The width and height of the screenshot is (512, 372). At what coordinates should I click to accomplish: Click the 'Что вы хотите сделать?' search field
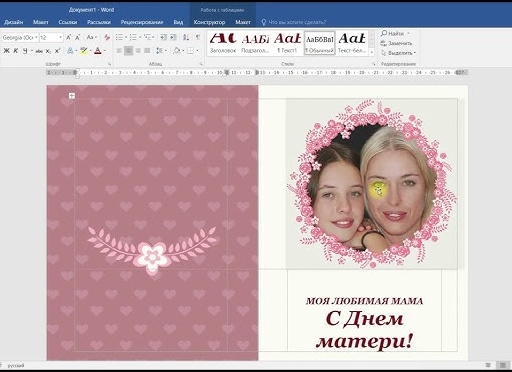[x=297, y=22]
